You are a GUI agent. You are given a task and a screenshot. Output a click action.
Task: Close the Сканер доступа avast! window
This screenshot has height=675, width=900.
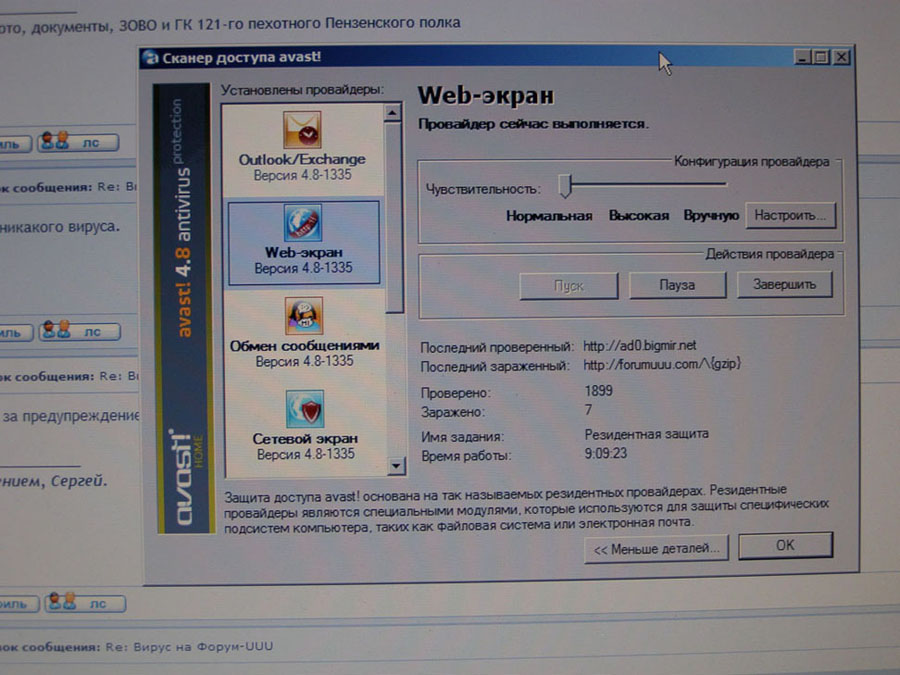pos(841,58)
